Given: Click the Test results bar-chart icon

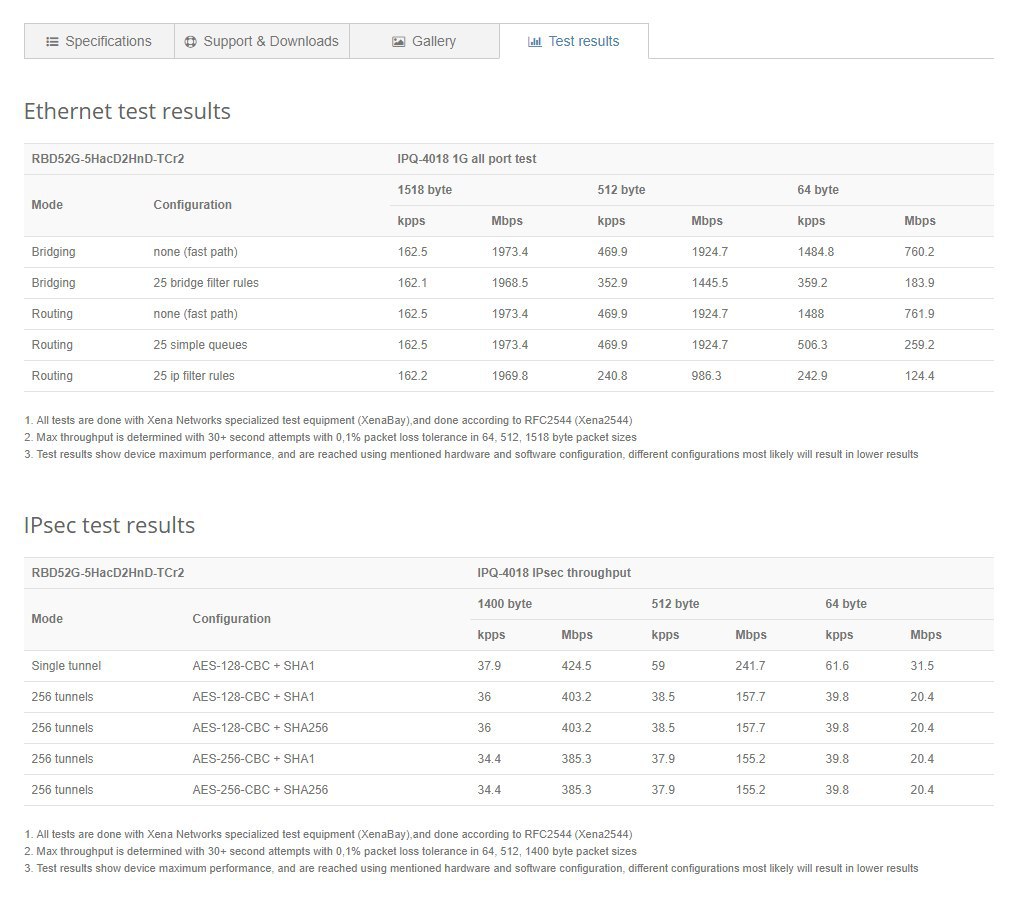Looking at the screenshot, I should point(535,41).
